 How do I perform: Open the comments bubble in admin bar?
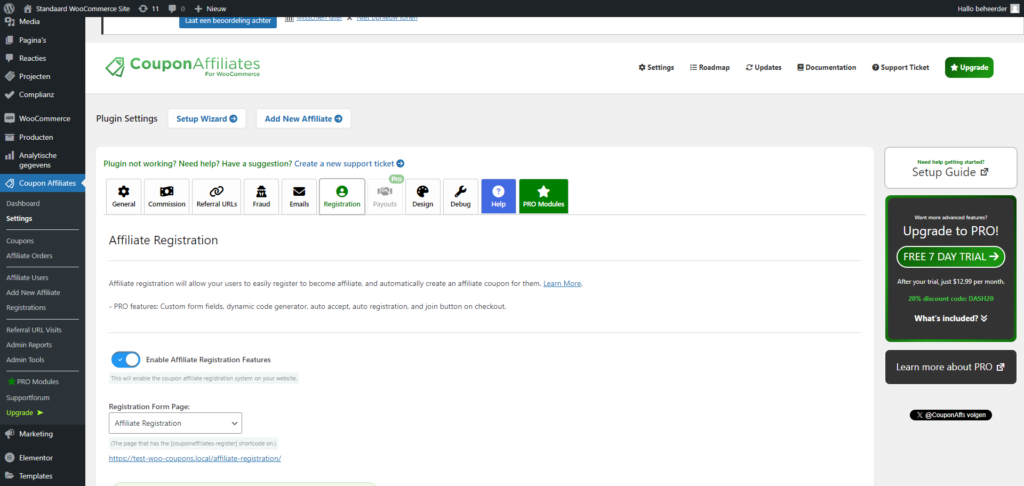point(176,9)
